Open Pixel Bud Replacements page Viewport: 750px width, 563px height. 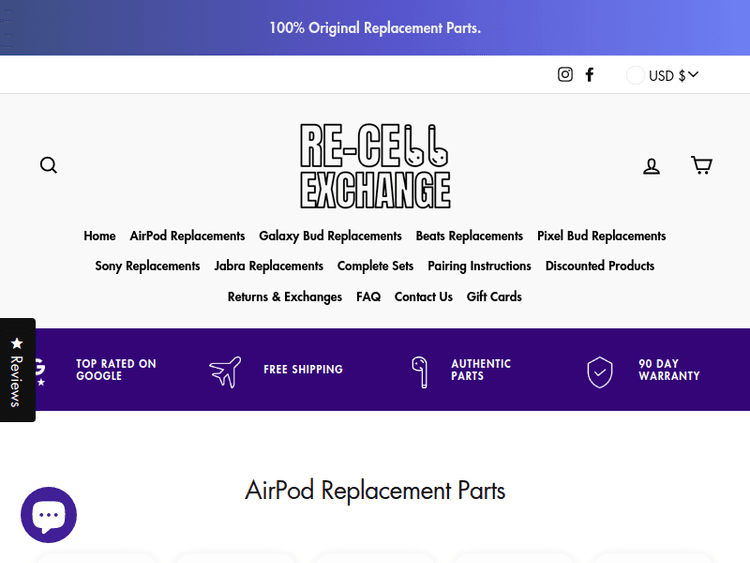click(x=601, y=236)
